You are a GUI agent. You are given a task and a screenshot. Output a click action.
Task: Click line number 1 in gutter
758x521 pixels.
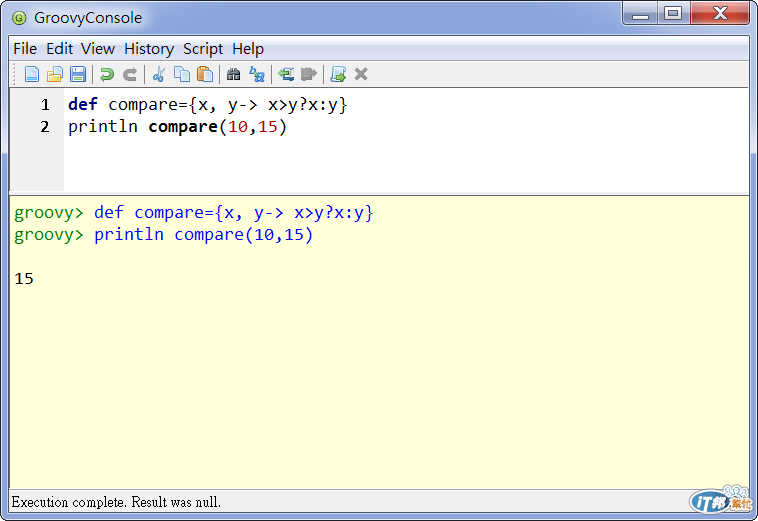click(x=45, y=104)
